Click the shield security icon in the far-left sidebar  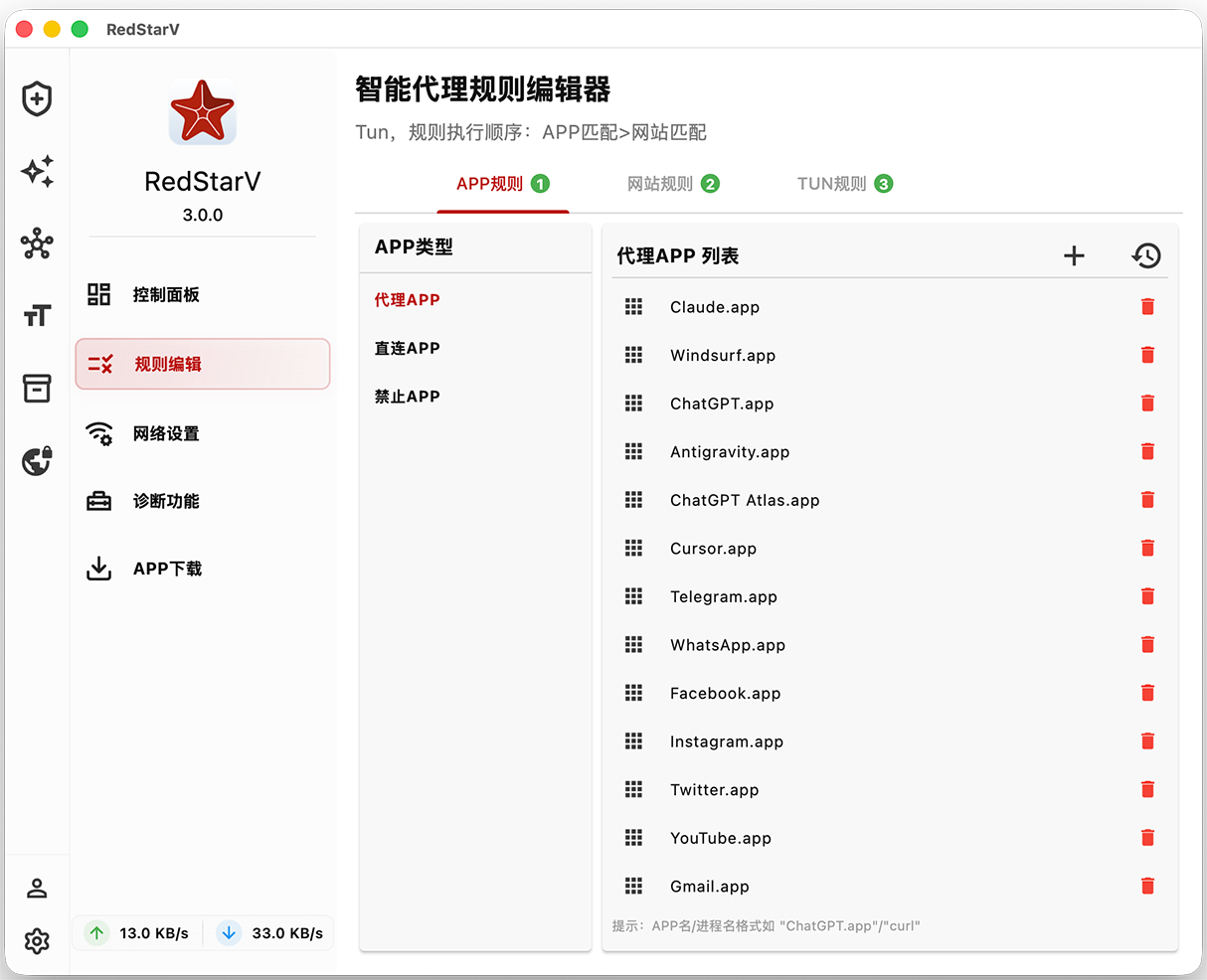click(x=37, y=98)
